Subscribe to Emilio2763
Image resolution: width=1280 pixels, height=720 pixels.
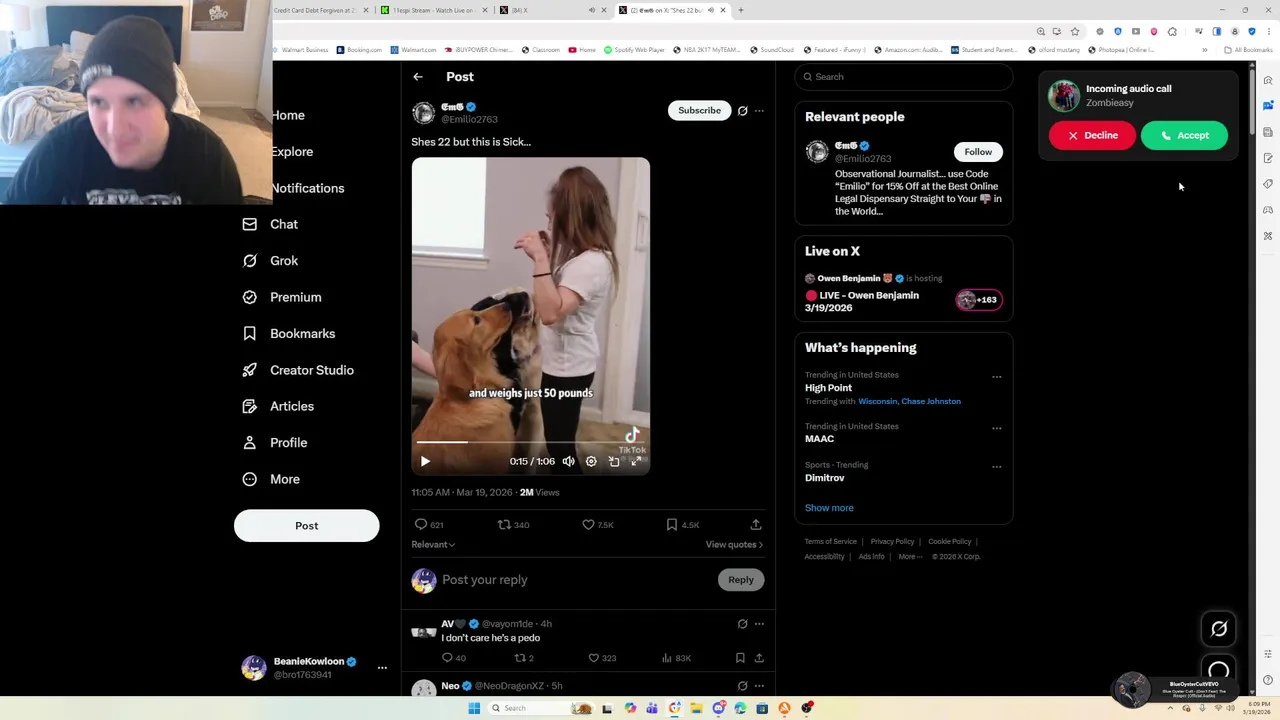pyautogui.click(x=699, y=110)
